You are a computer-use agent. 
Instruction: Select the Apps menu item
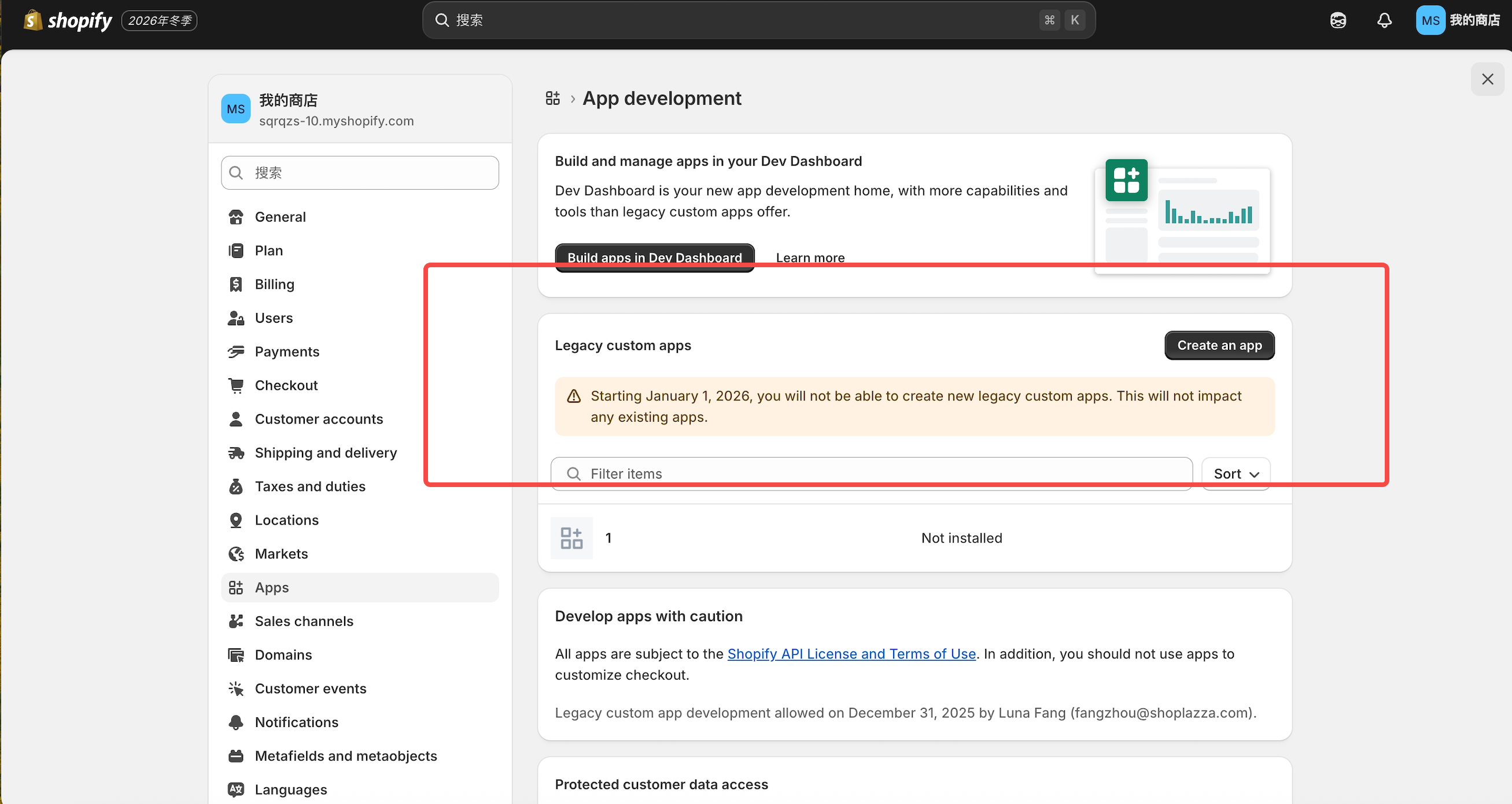point(272,588)
